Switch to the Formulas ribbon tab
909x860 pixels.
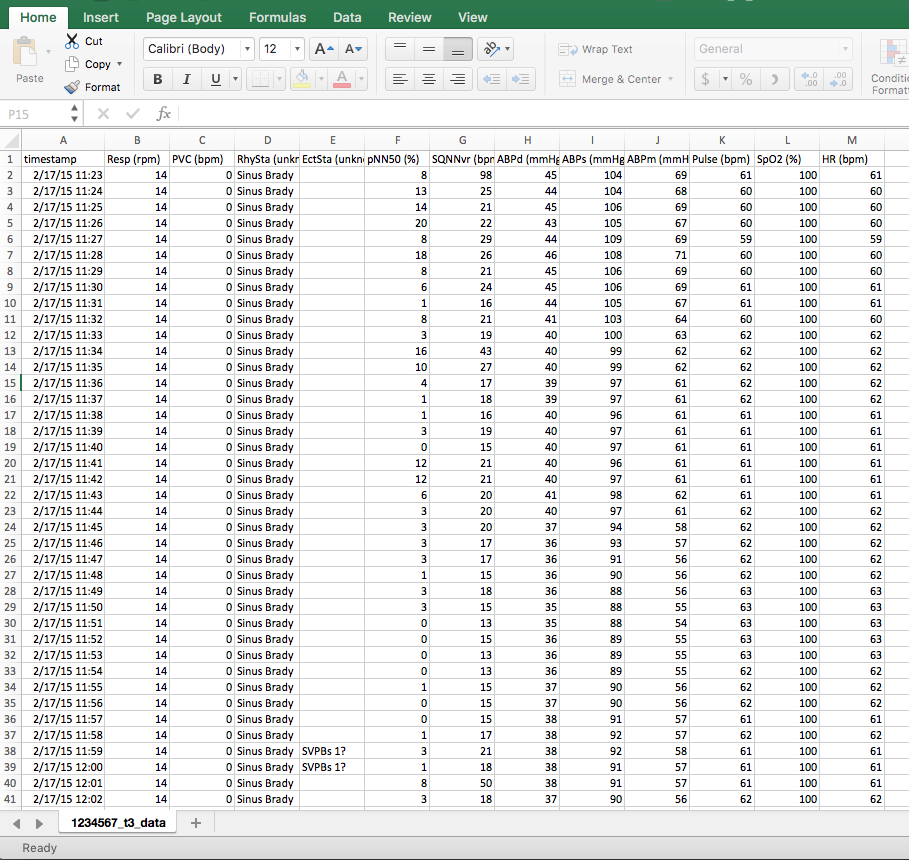(x=277, y=17)
